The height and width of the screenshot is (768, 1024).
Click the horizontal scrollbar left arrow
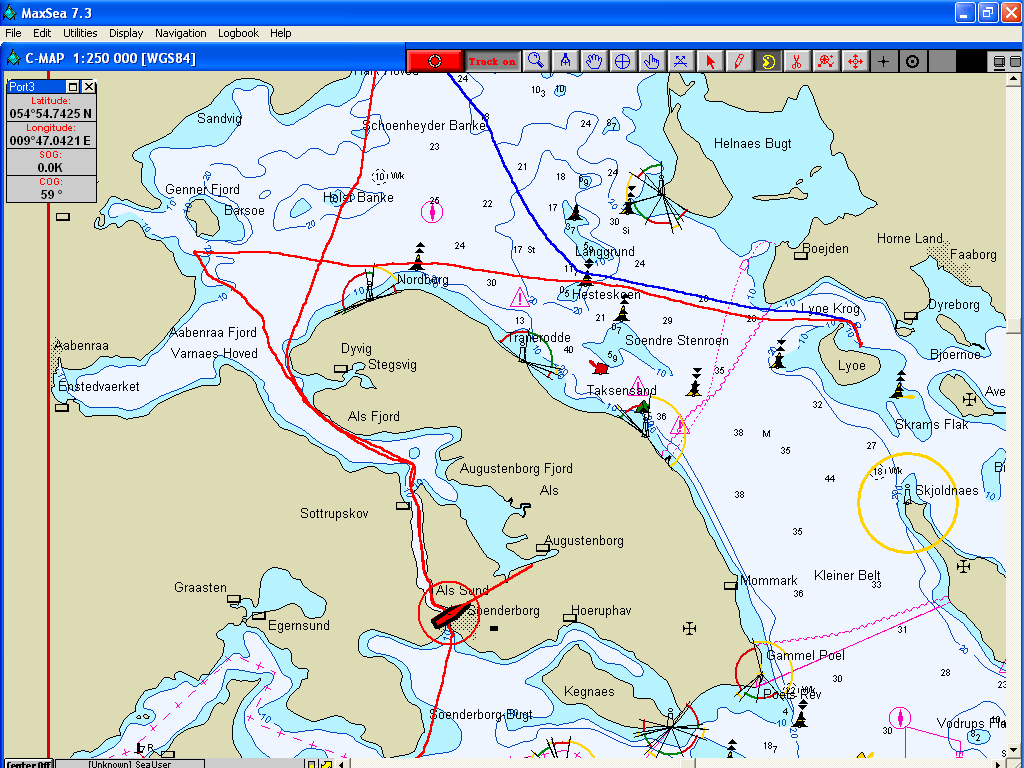click(341, 763)
